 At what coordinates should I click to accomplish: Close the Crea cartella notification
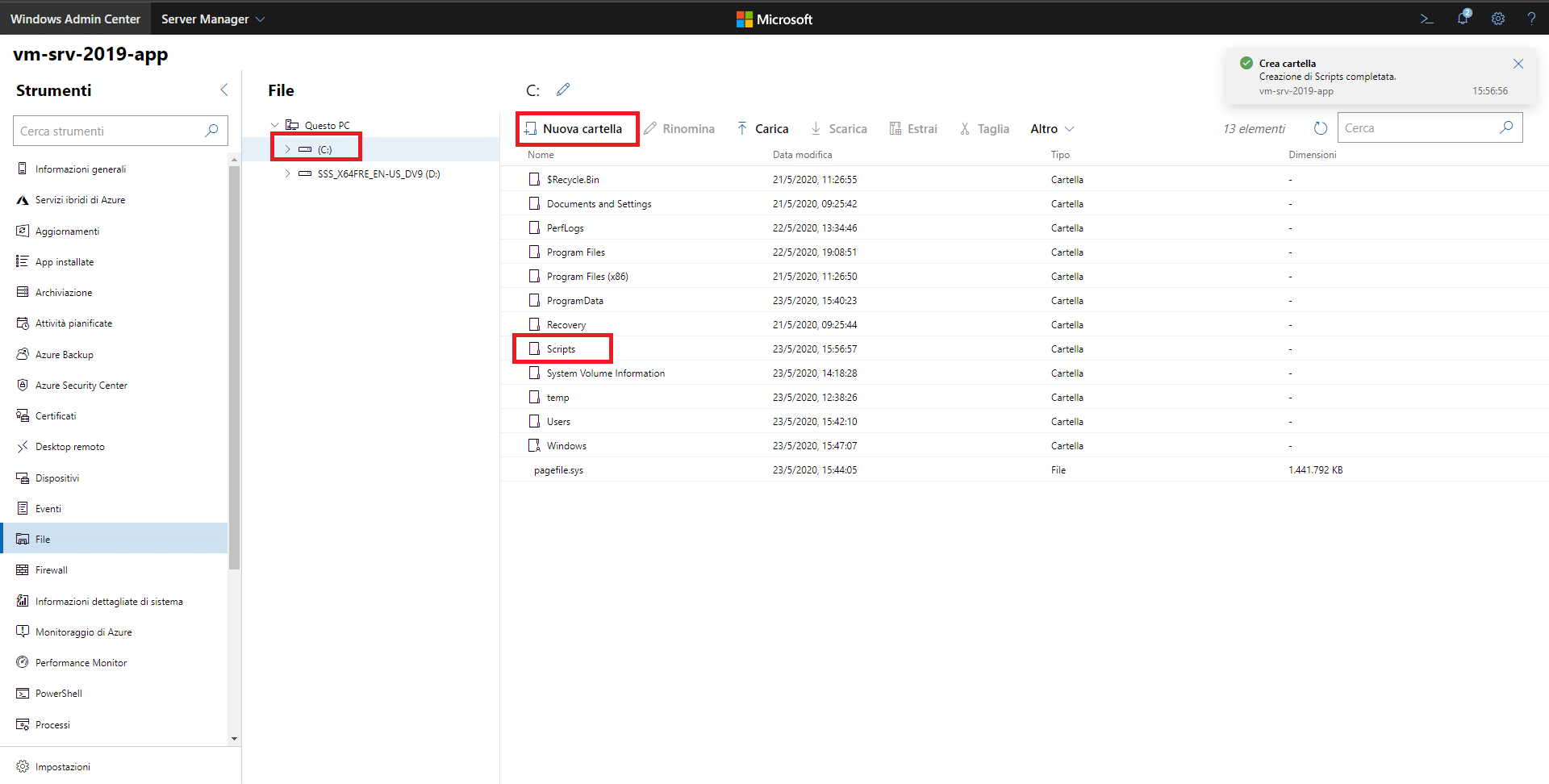(x=1518, y=64)
